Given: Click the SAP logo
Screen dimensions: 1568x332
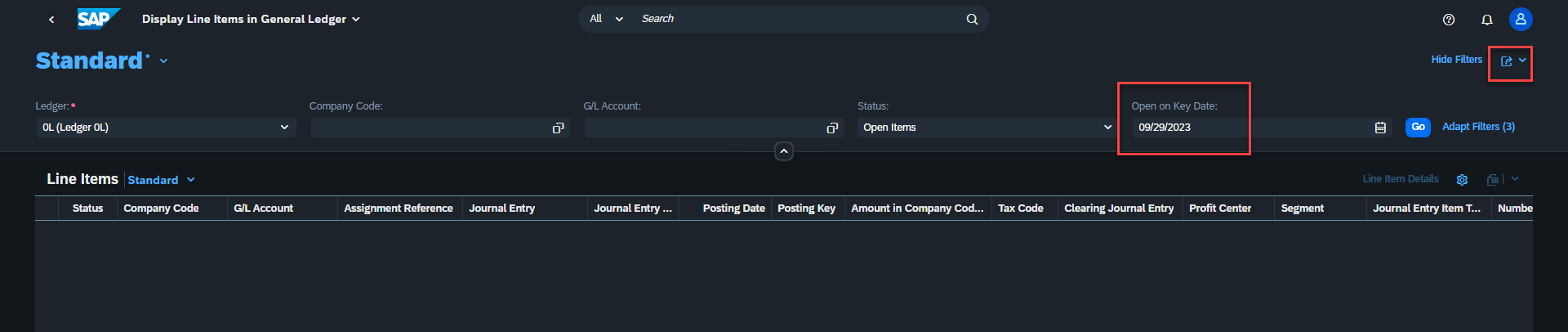Looking at the screenshot, I should point(99,19).
